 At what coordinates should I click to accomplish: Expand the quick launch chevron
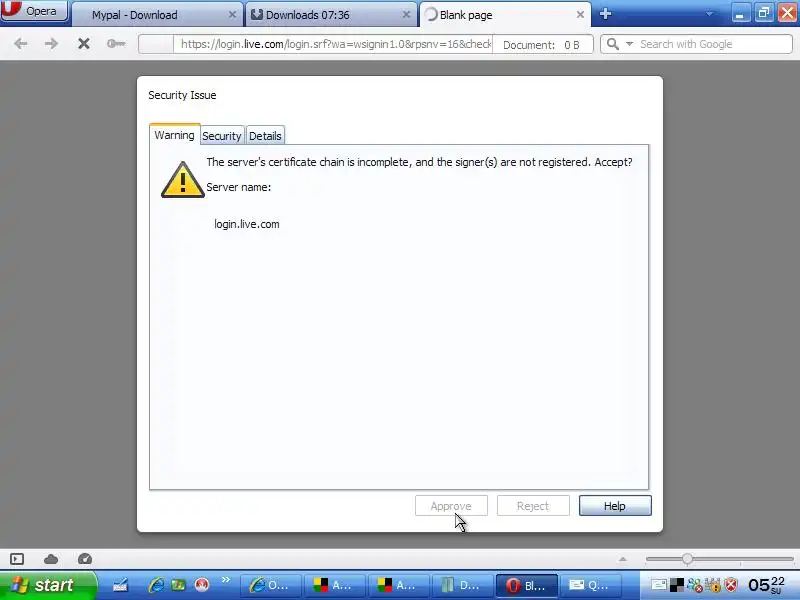click(226, 580)
